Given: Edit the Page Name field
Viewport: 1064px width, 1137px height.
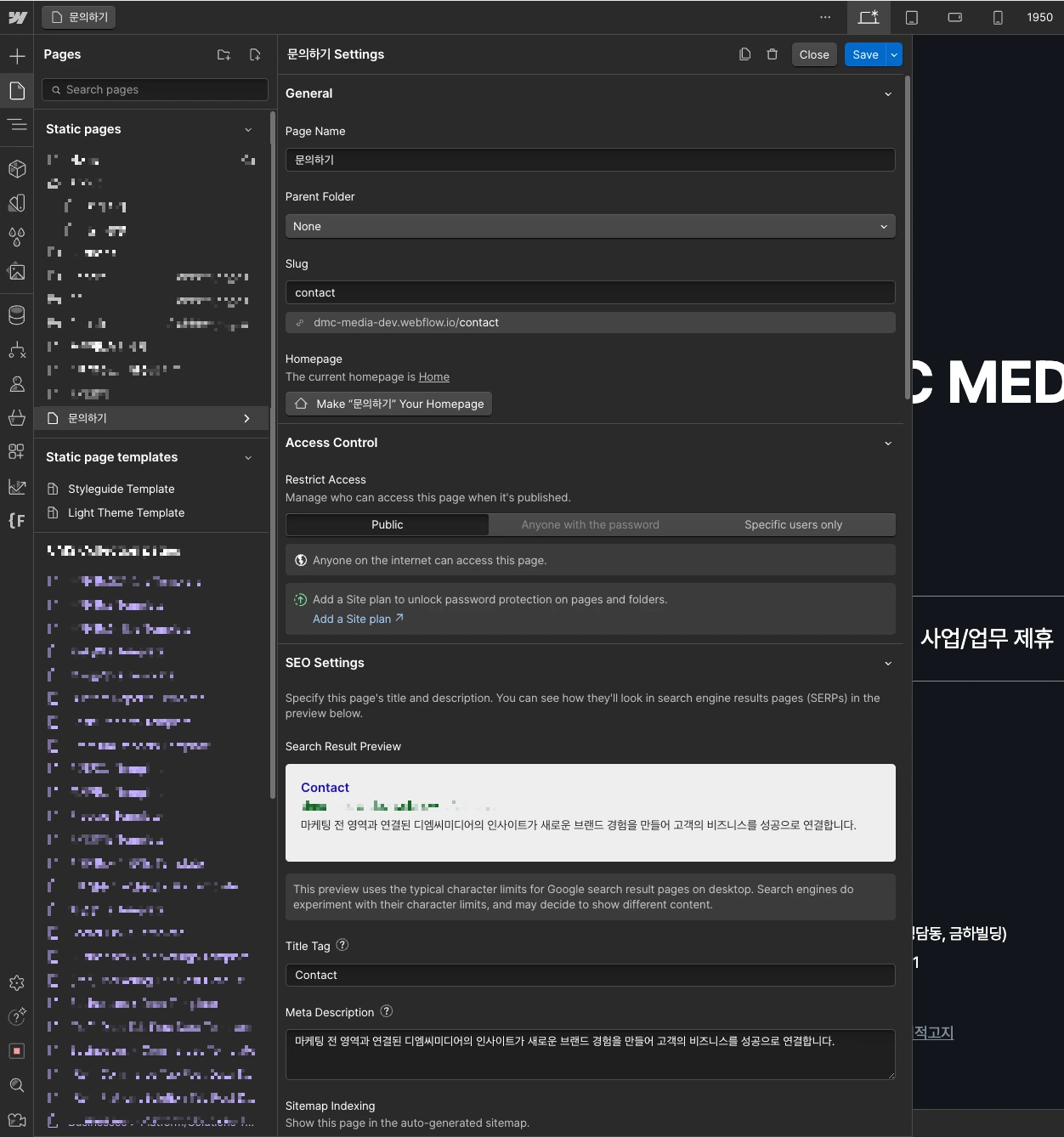Looking at the screenshot, I should point(590,160).
